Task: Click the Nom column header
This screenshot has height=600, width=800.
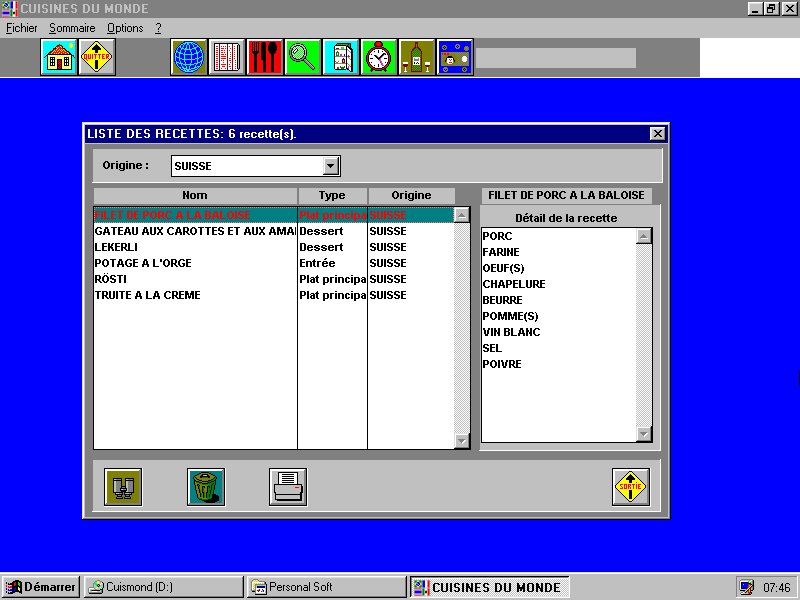Action: point(195,196)
